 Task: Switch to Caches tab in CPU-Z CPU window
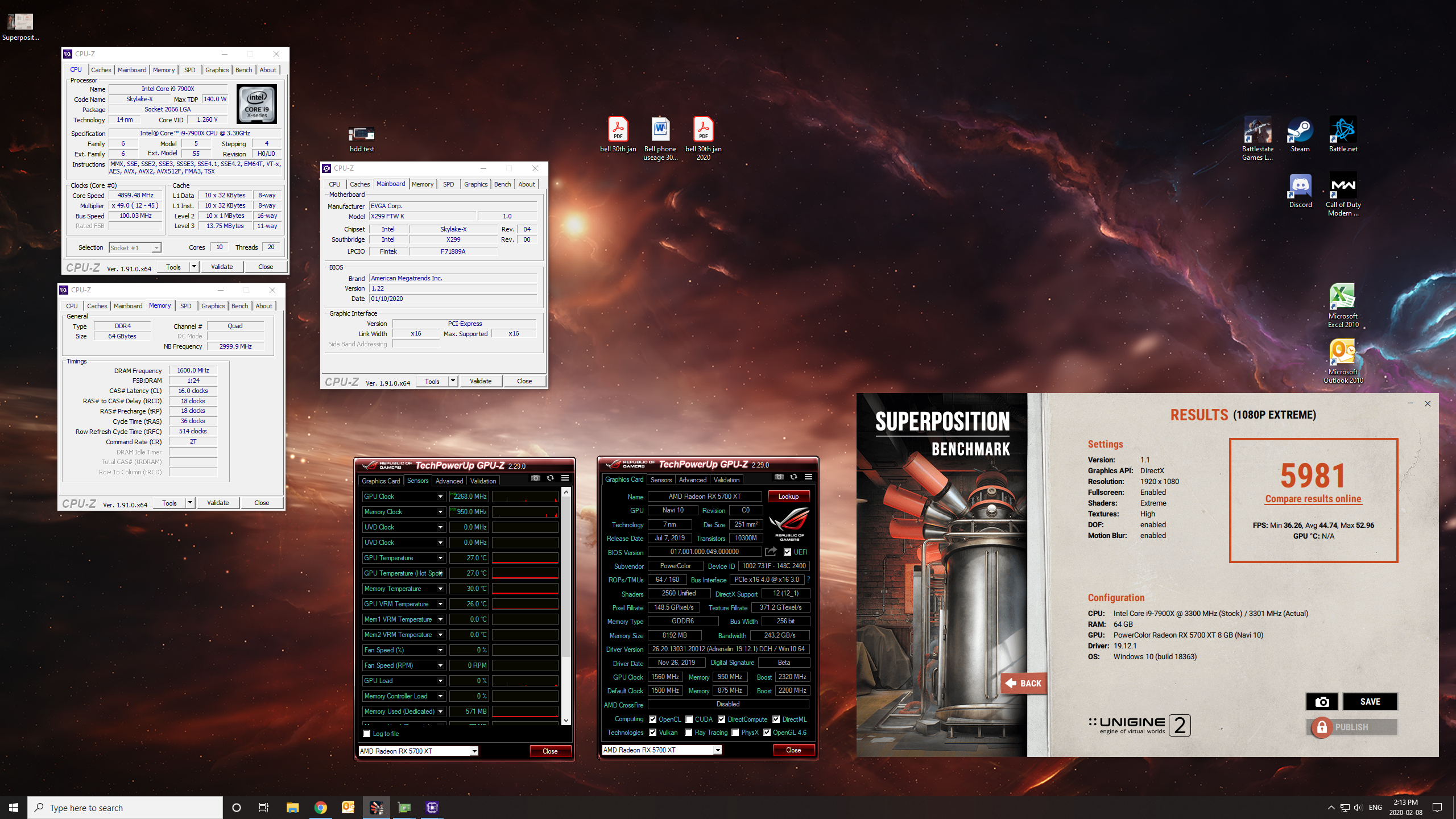tap(101, 70)
